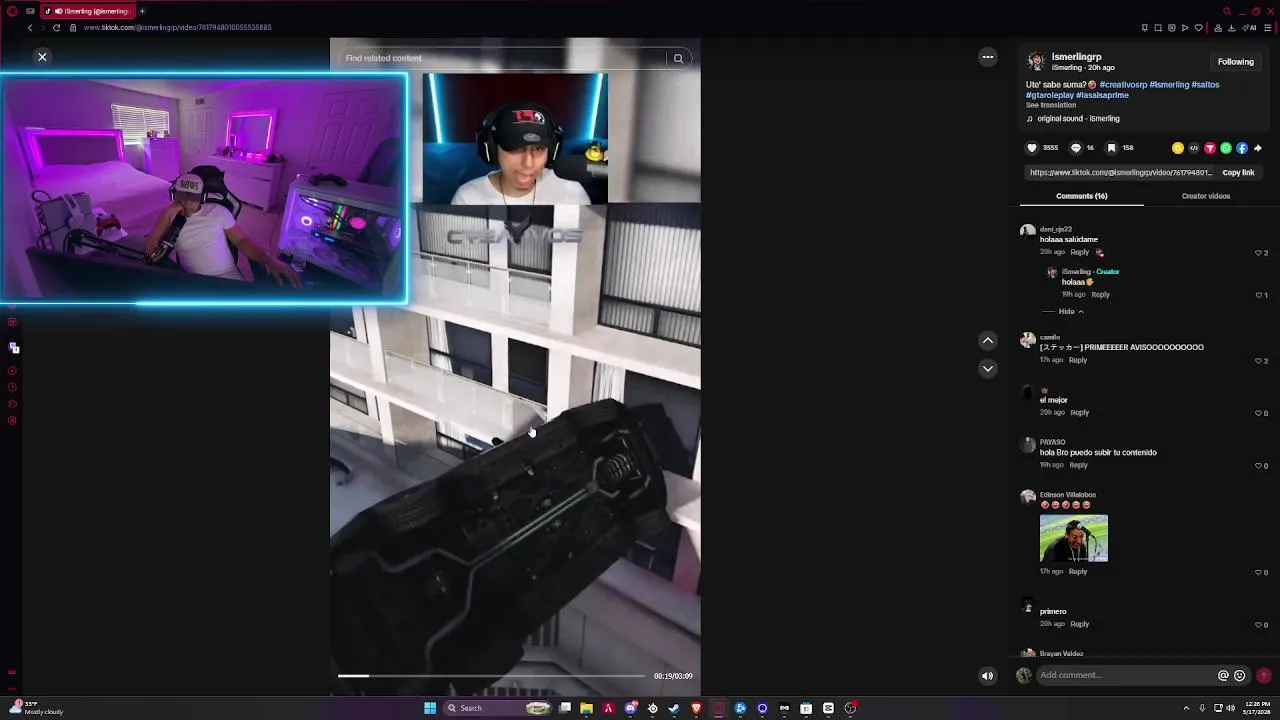The height and width of the screenshot is (720, 1280).
Task: Seek on video progress bar
Action: point(491,676)
